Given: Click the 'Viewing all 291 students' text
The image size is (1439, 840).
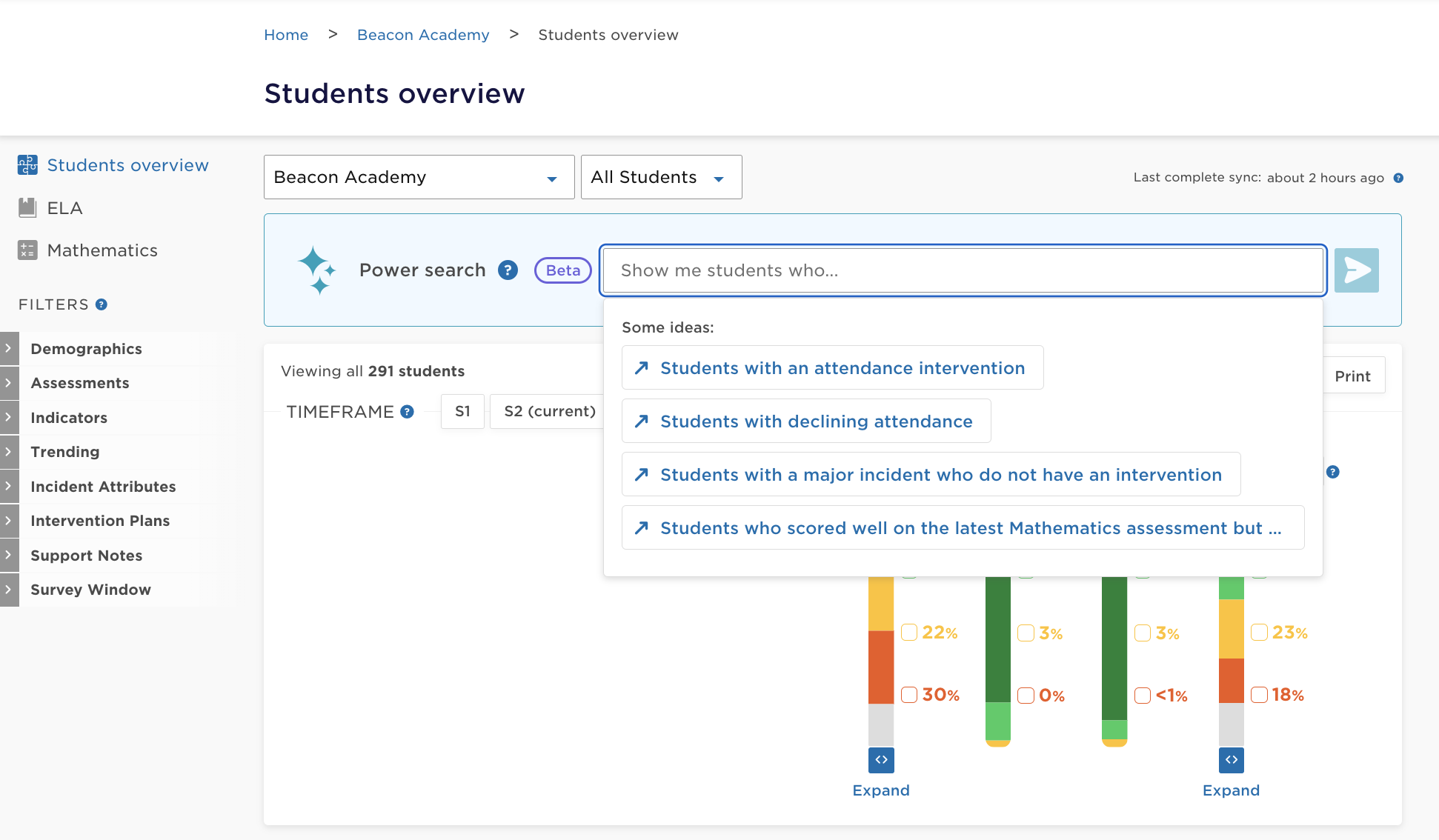Looking at the screenshot, I should 373,371.
